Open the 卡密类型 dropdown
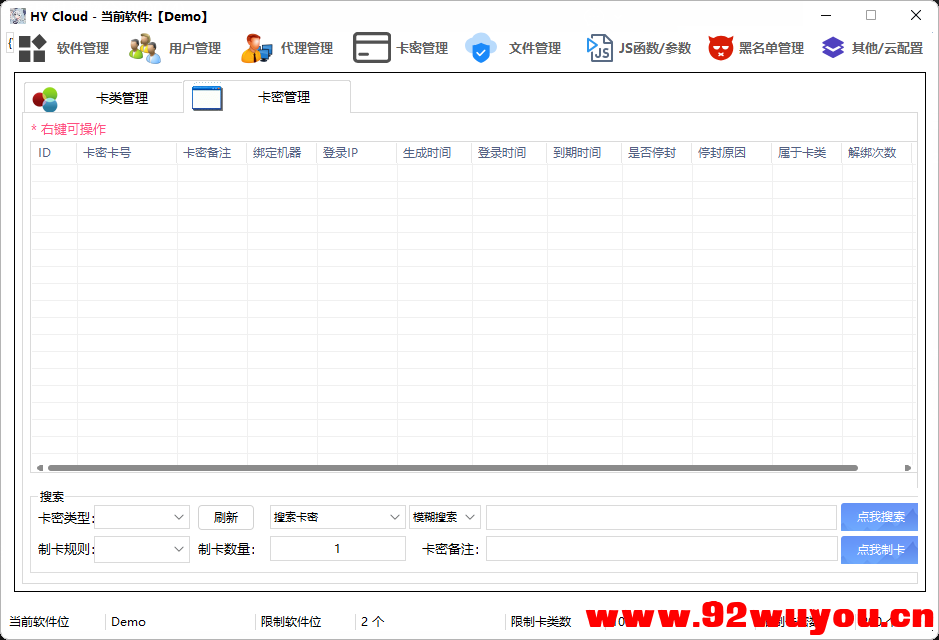Viewport: 939px width, 640px height. (141, 517)
